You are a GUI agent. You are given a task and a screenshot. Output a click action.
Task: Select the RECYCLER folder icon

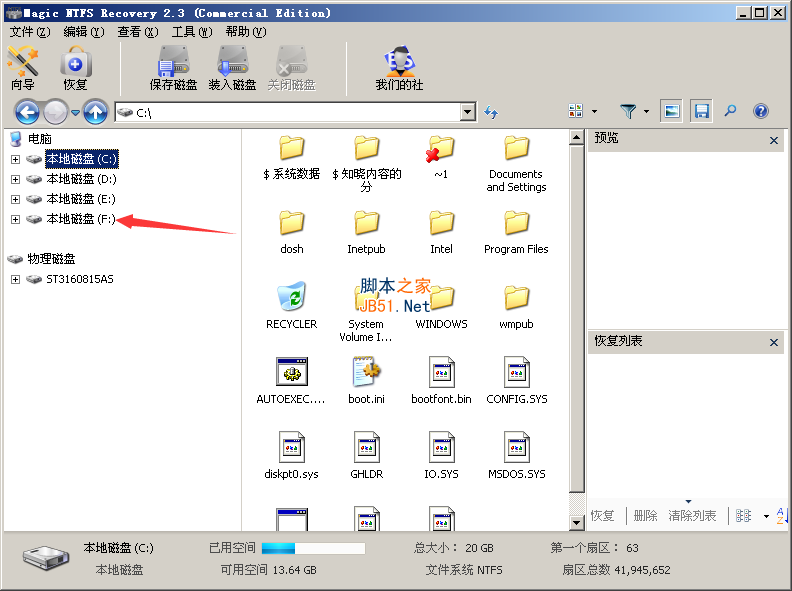point(291,306)
